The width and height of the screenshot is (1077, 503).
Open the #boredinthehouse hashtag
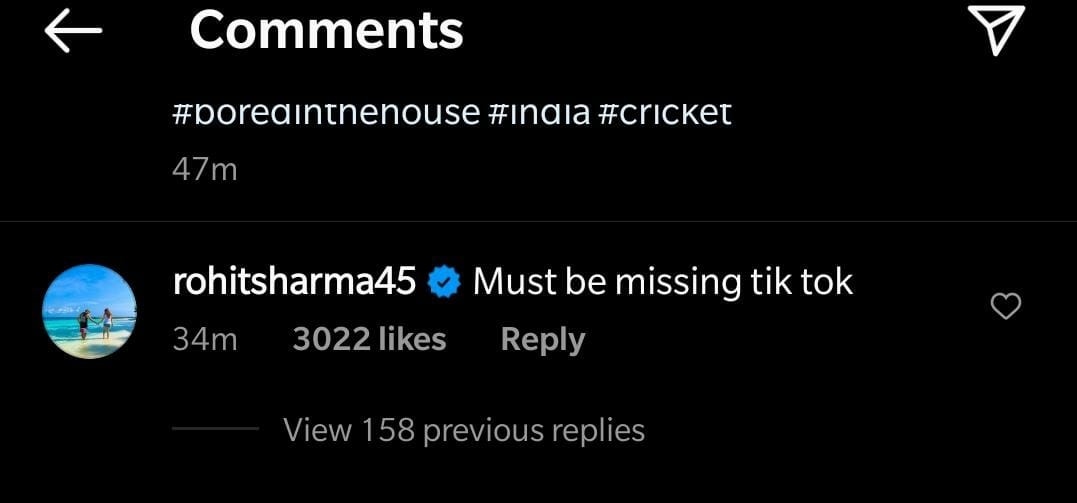click(x=326, y=111)
